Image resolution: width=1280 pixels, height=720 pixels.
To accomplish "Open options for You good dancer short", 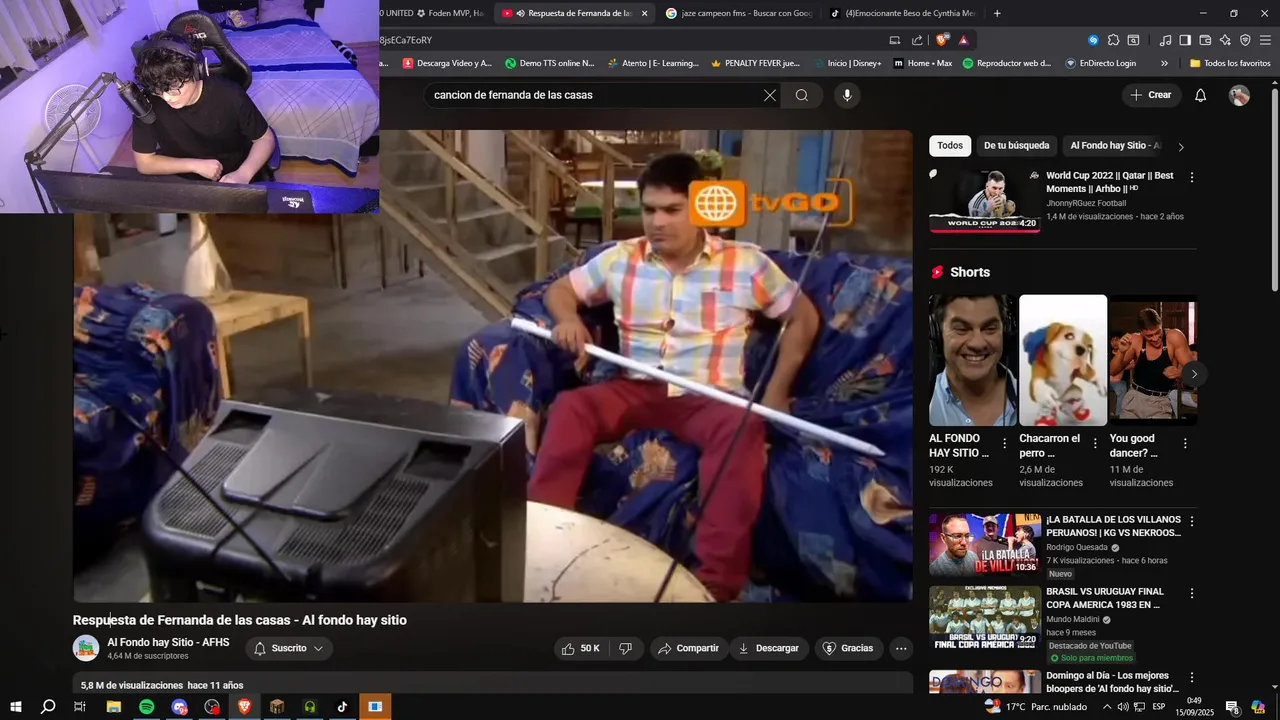I will click(x=1185, y=443).
